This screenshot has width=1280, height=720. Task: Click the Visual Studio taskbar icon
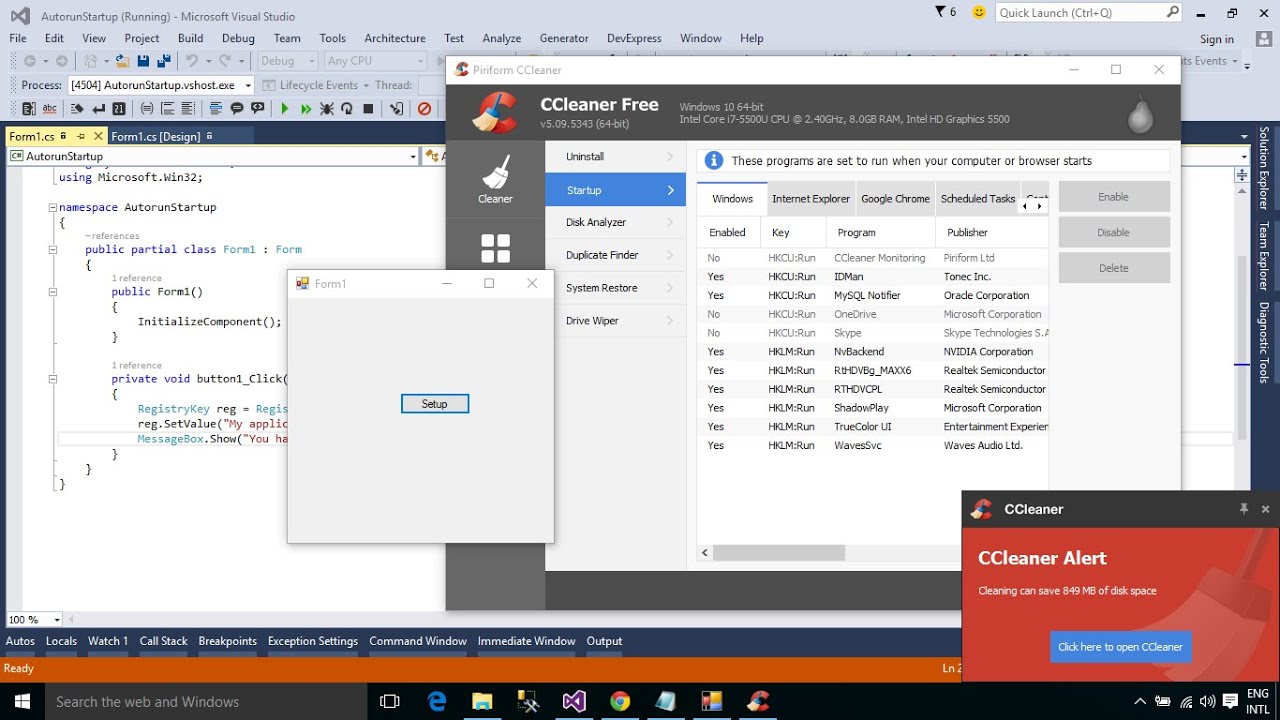click(573, 701)
